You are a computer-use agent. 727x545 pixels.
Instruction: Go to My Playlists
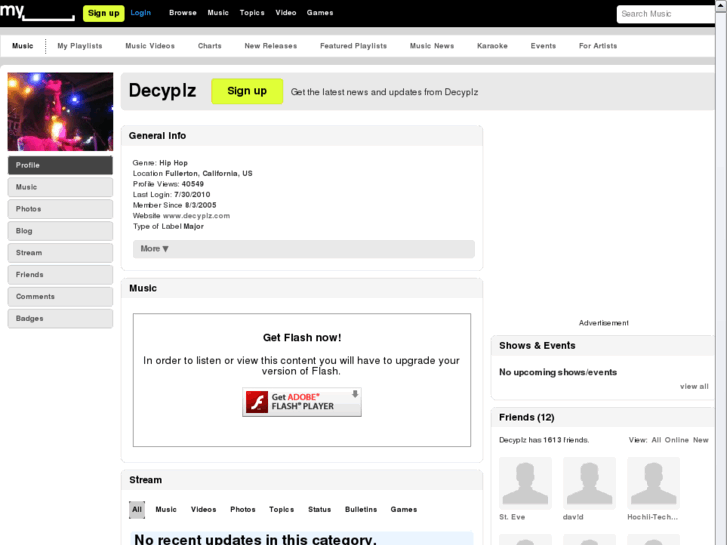(x=80, y=46)
